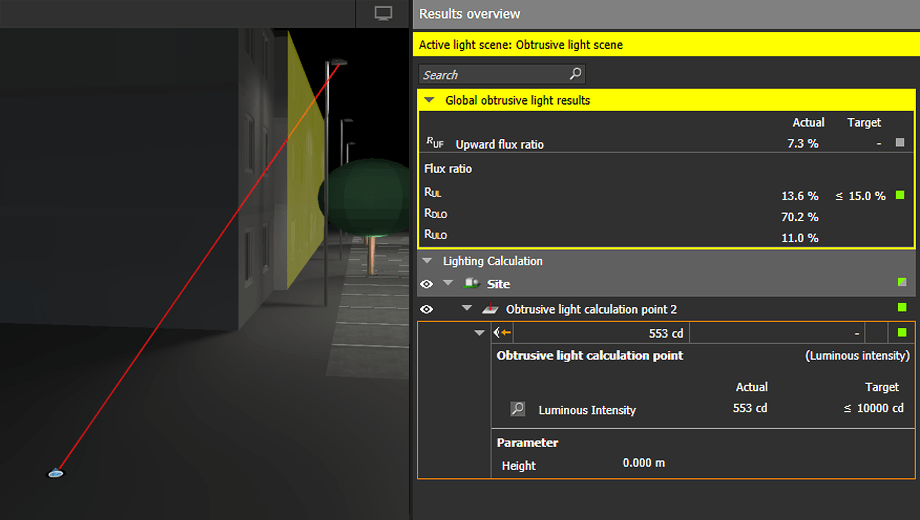Collapse the 553 cd result details row
Image resolution: width=920 pixels, height=520 pixels.
[x=479, y=333]
